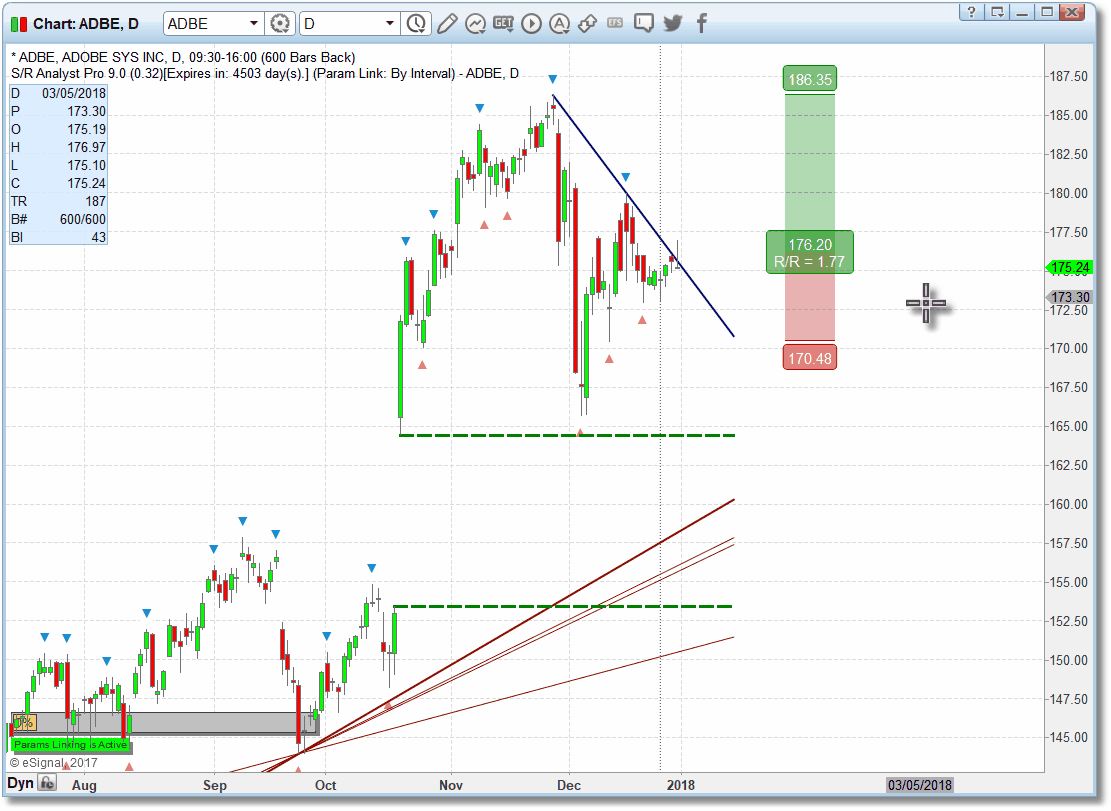
Task: Click the 152.50 price axis label
Action: [x=1068, y=621]
